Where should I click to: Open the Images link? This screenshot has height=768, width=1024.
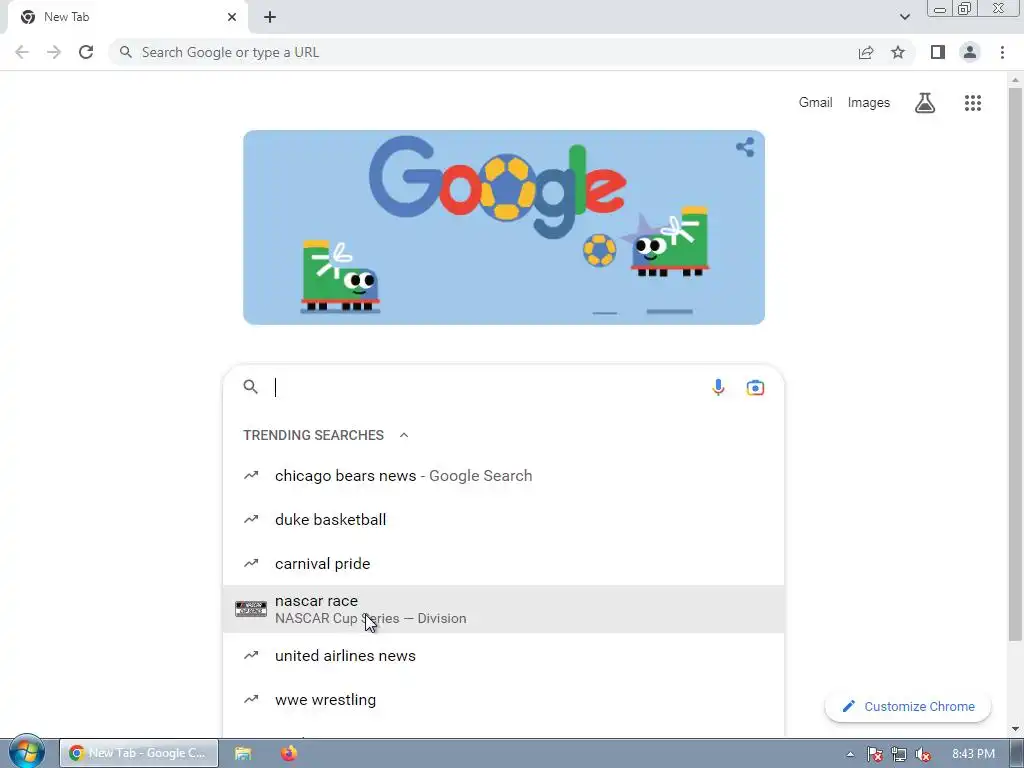[869, 103]
